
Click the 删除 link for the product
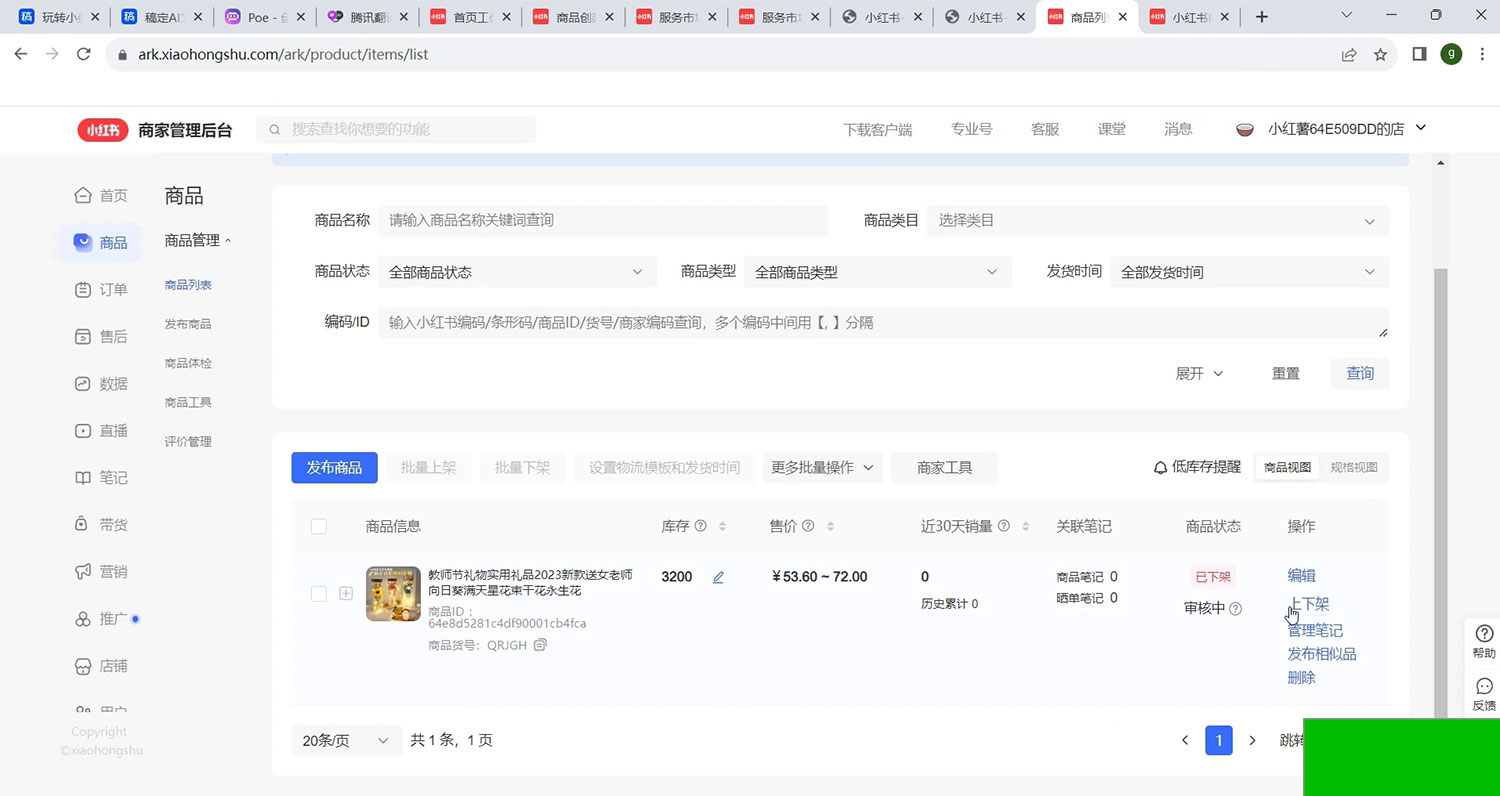pyautogui.click(x=1301, y=678)
